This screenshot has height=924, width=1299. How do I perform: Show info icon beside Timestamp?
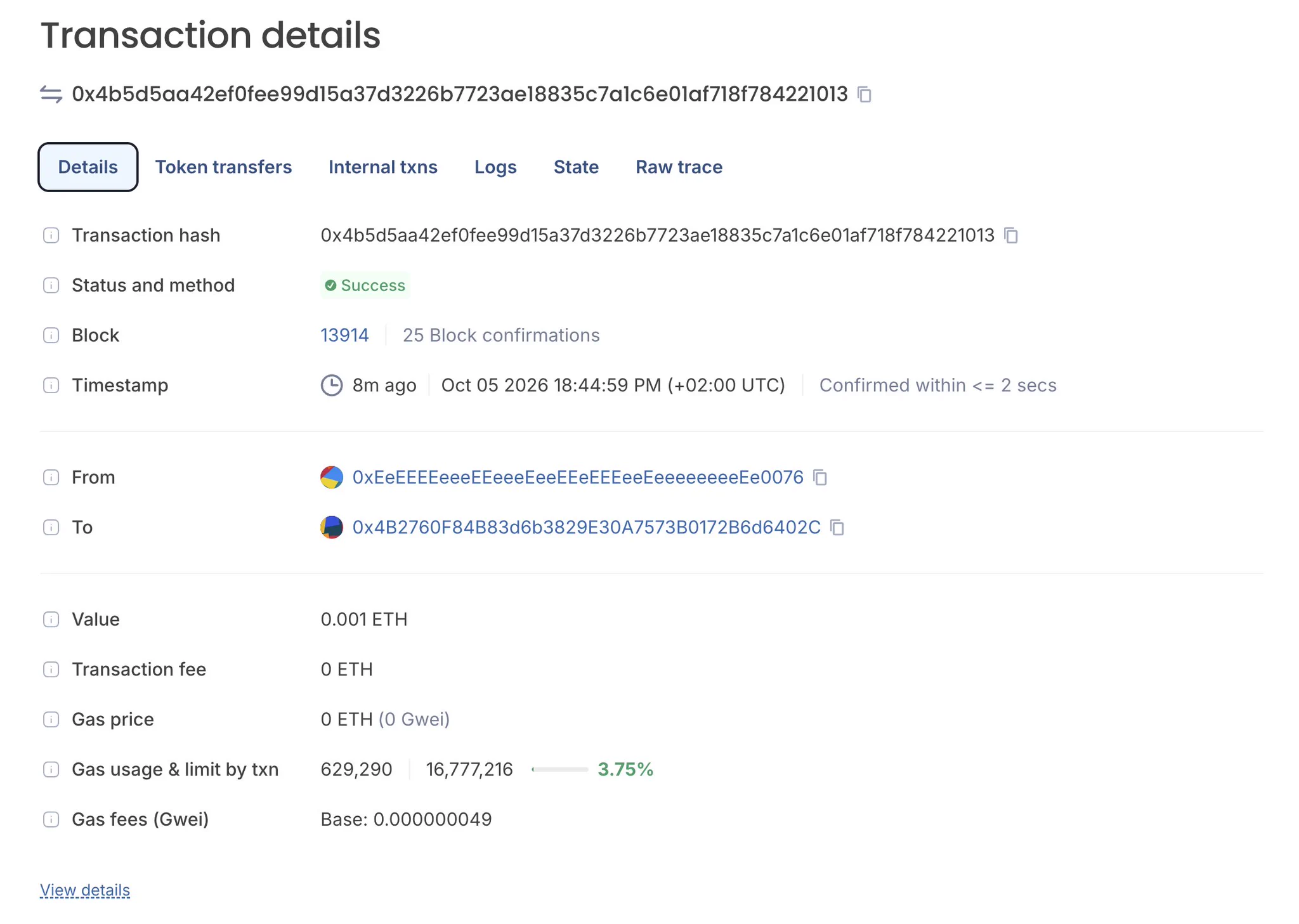[51, 385]
